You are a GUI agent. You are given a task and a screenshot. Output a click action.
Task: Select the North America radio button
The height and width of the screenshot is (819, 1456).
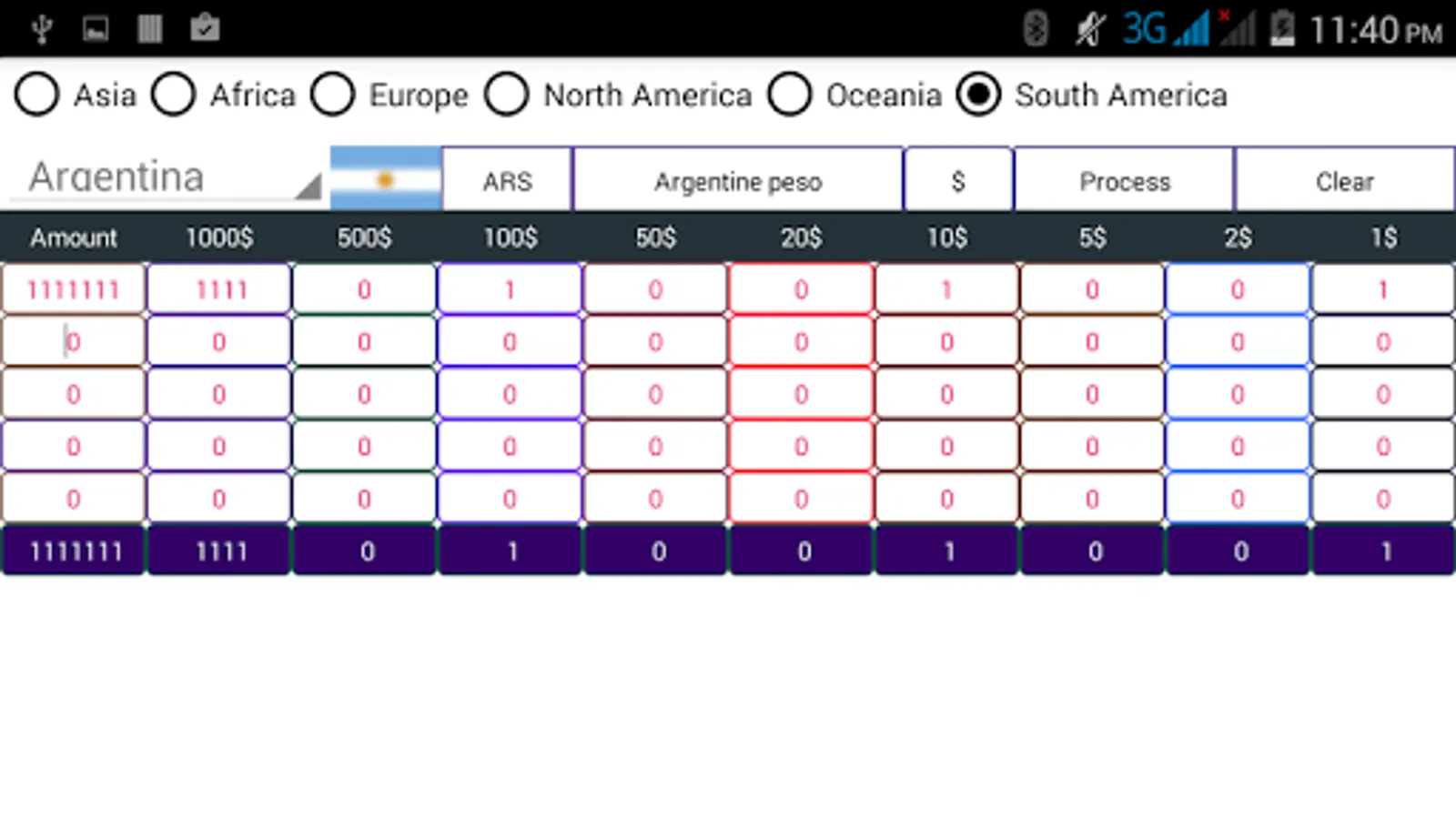[x=507, y=94]
